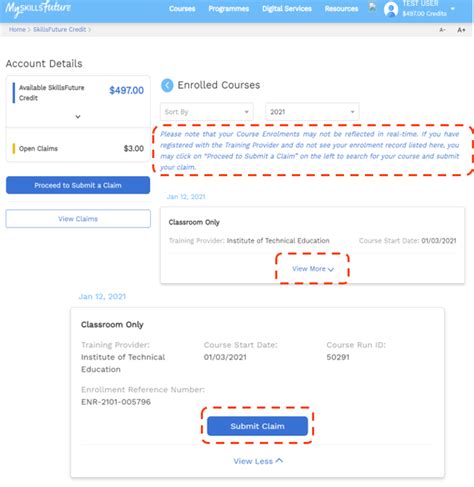Click $3.00 open claims amount
Screen dimensions: 474x487
pos(134,148)
